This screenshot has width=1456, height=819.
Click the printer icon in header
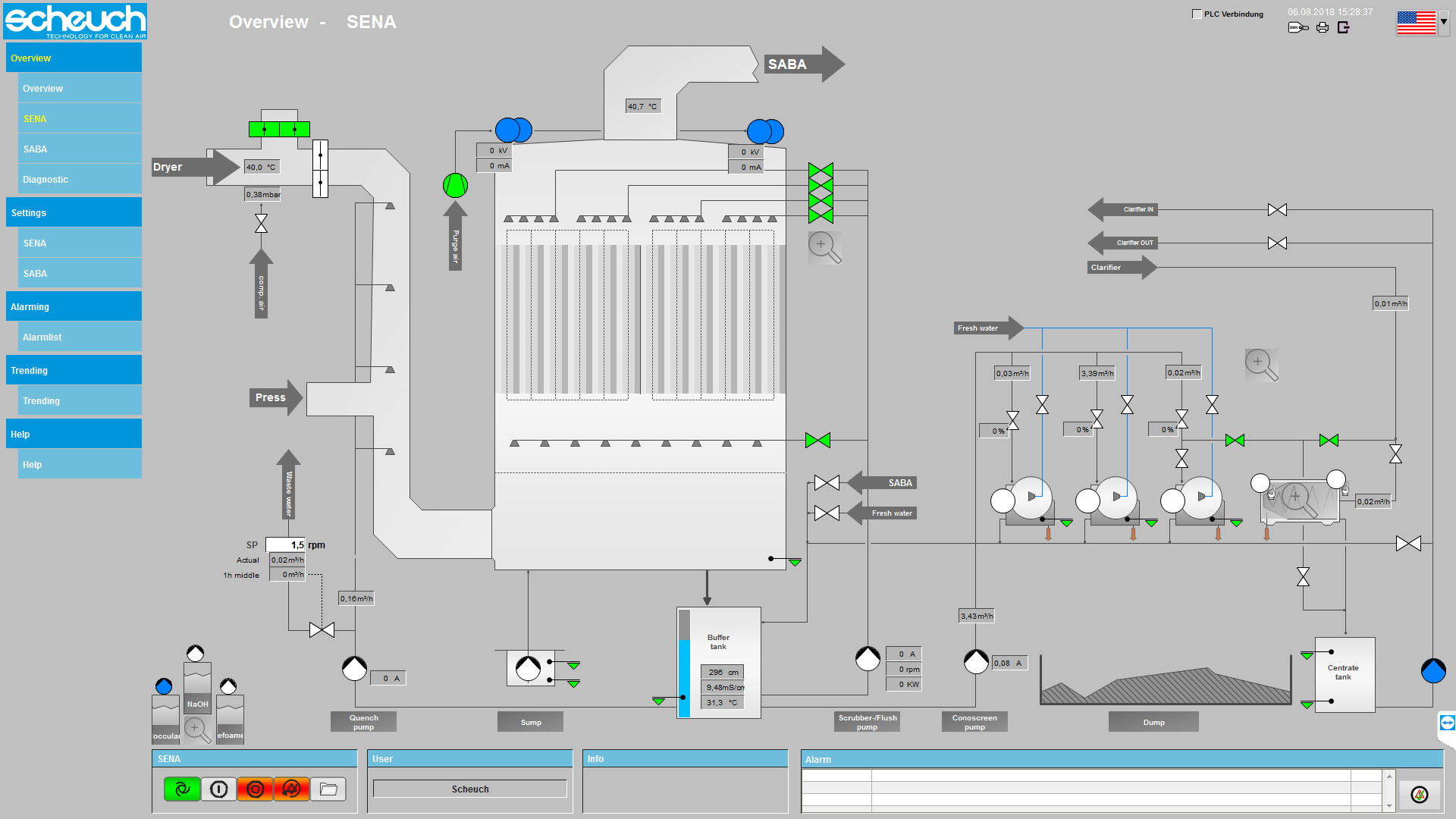tap(1323, 28)
